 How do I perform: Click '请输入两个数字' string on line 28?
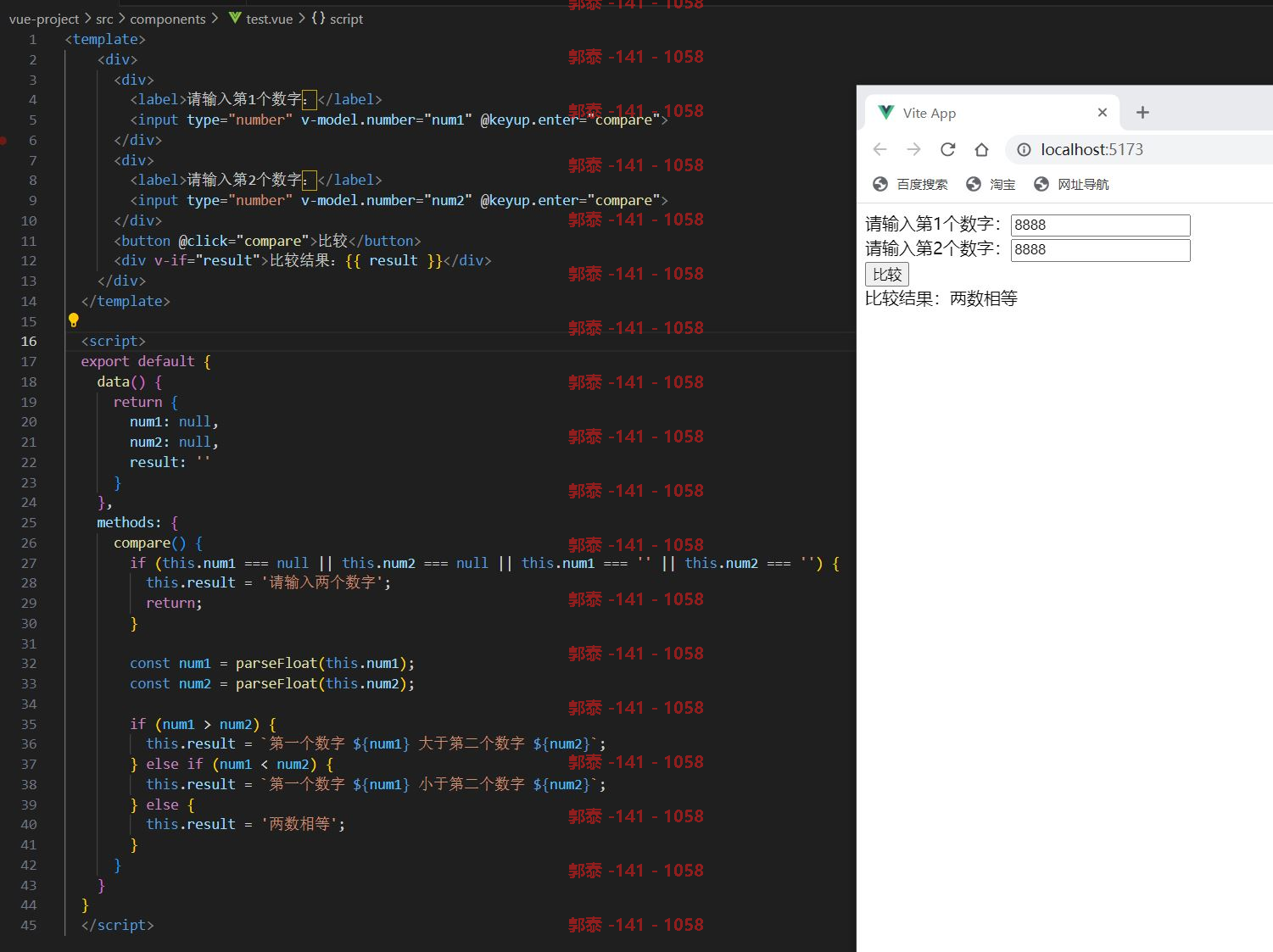point(322,582)
